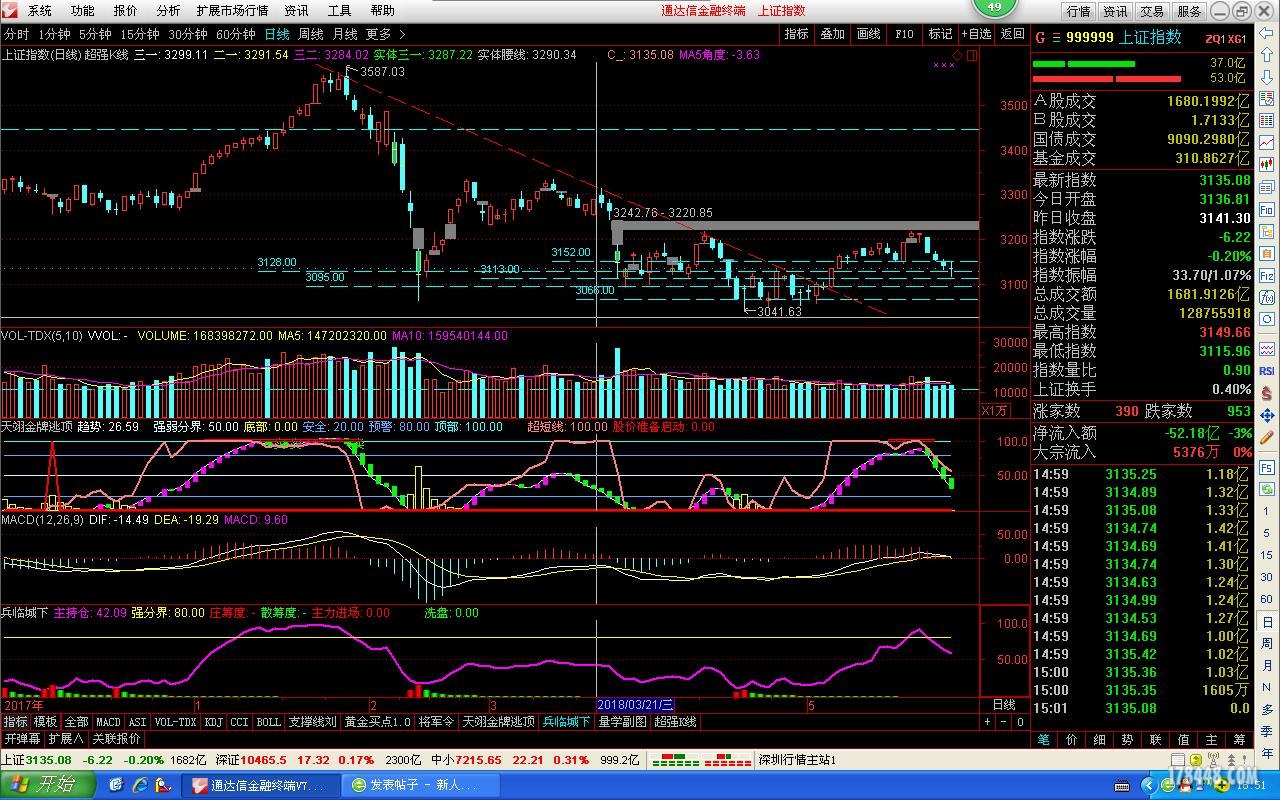This screenshot has height=800, width=1280.
Task: Select the KDJ indicator tab
Action: (x=213, y=722)
